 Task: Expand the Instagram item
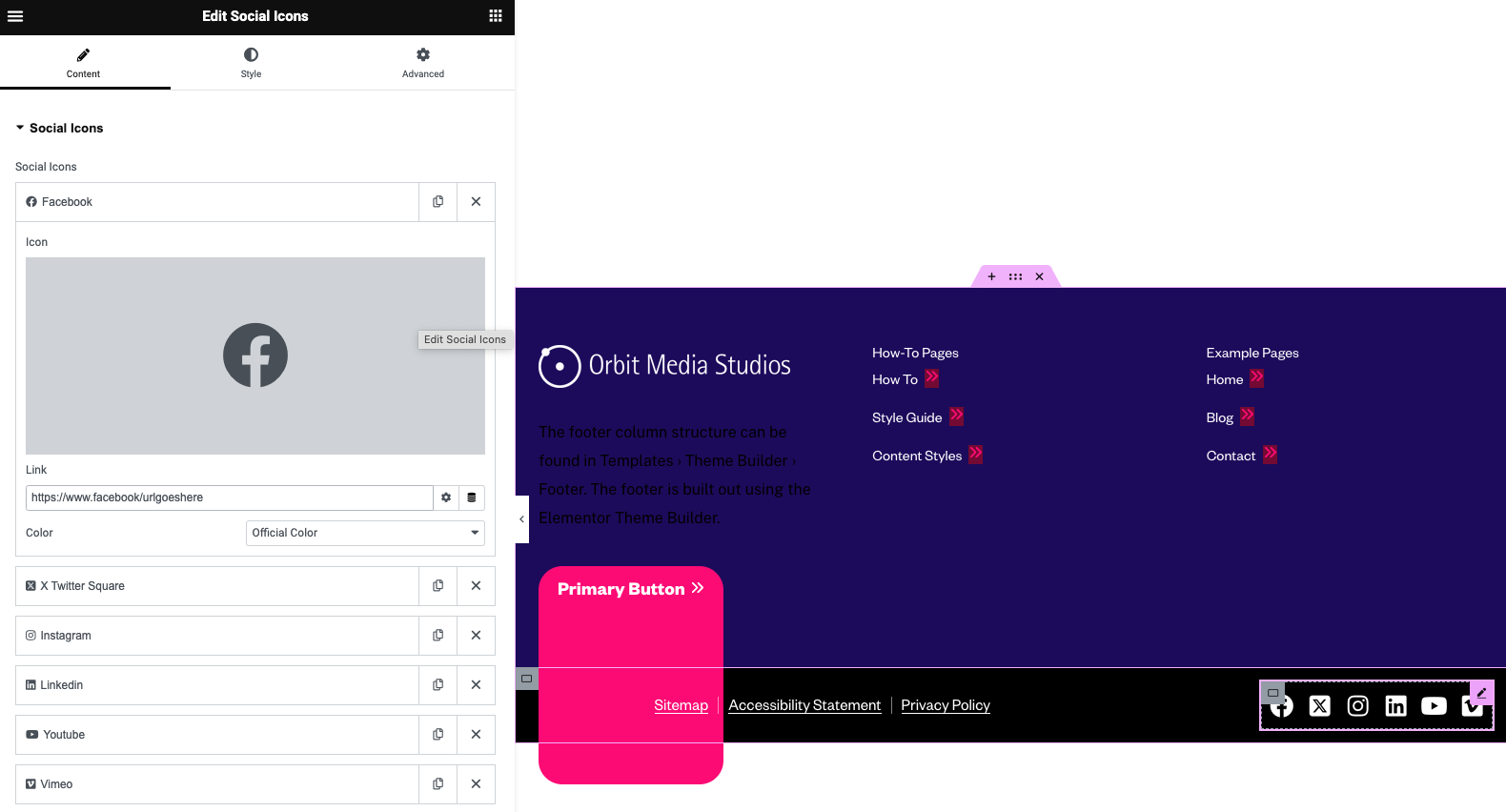(x=217, y=636)
